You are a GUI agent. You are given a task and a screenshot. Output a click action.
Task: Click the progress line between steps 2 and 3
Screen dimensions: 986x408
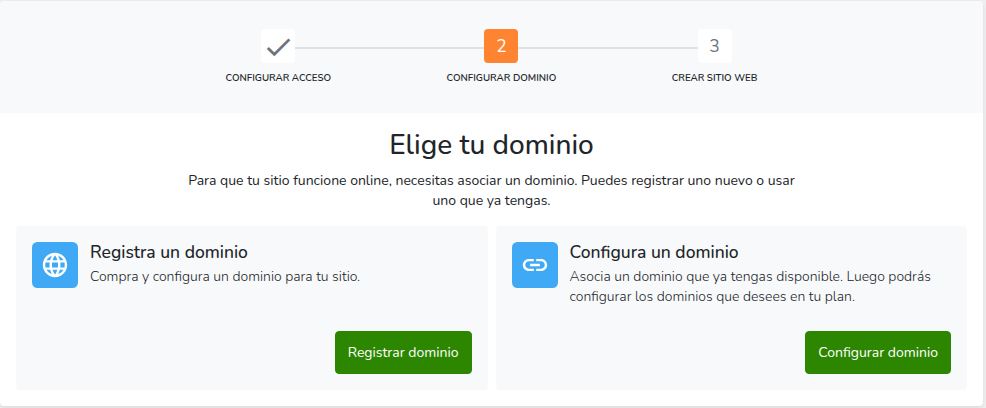coord(607,47)
